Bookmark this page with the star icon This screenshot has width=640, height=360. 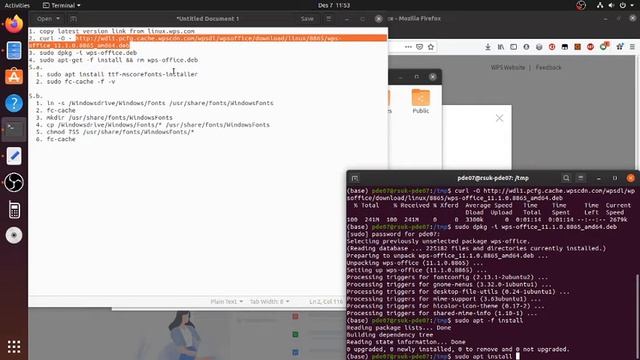431,47
